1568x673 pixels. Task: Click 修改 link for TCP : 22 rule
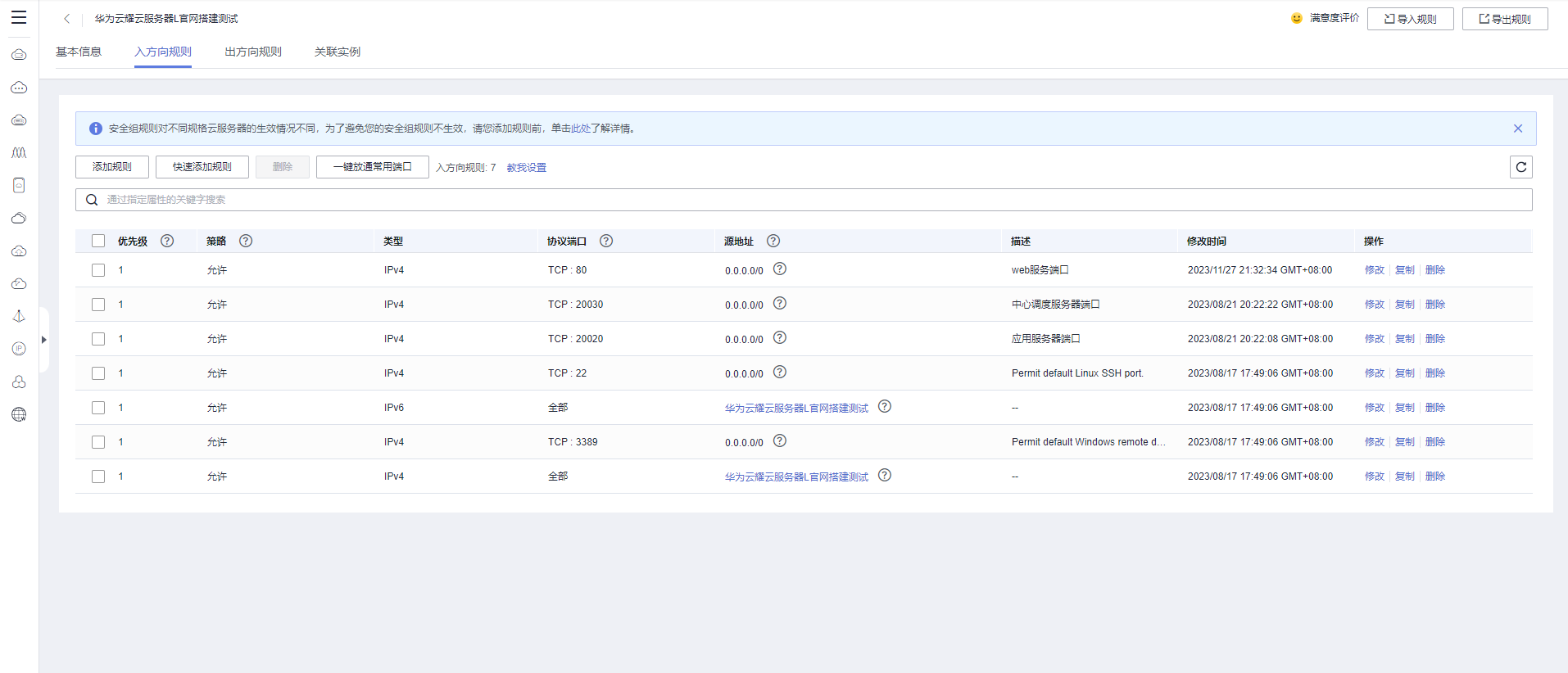[x=1375, y=373]
